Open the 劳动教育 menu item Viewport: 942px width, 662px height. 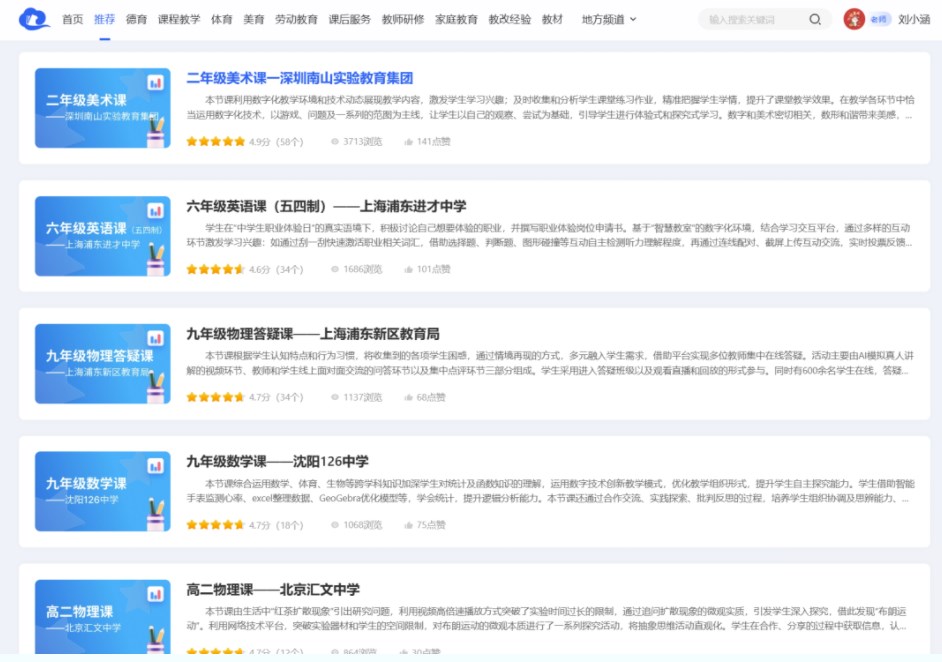(296, 19)
